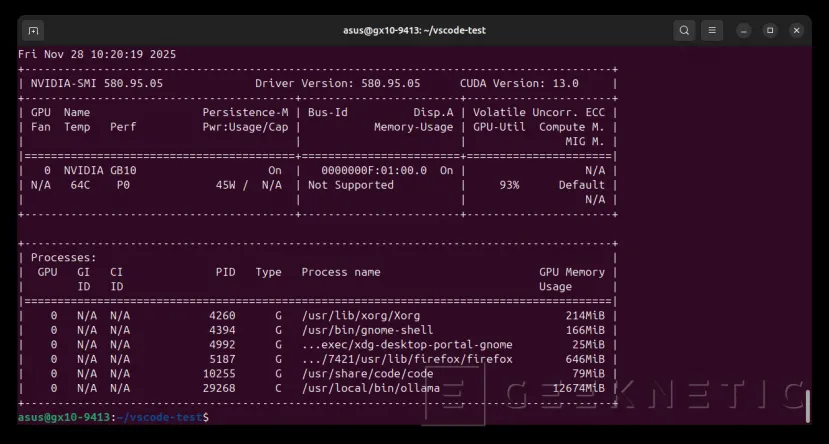Click the terminal scrollbar handle
Screen dimensions: 829x444
(807, 405)
